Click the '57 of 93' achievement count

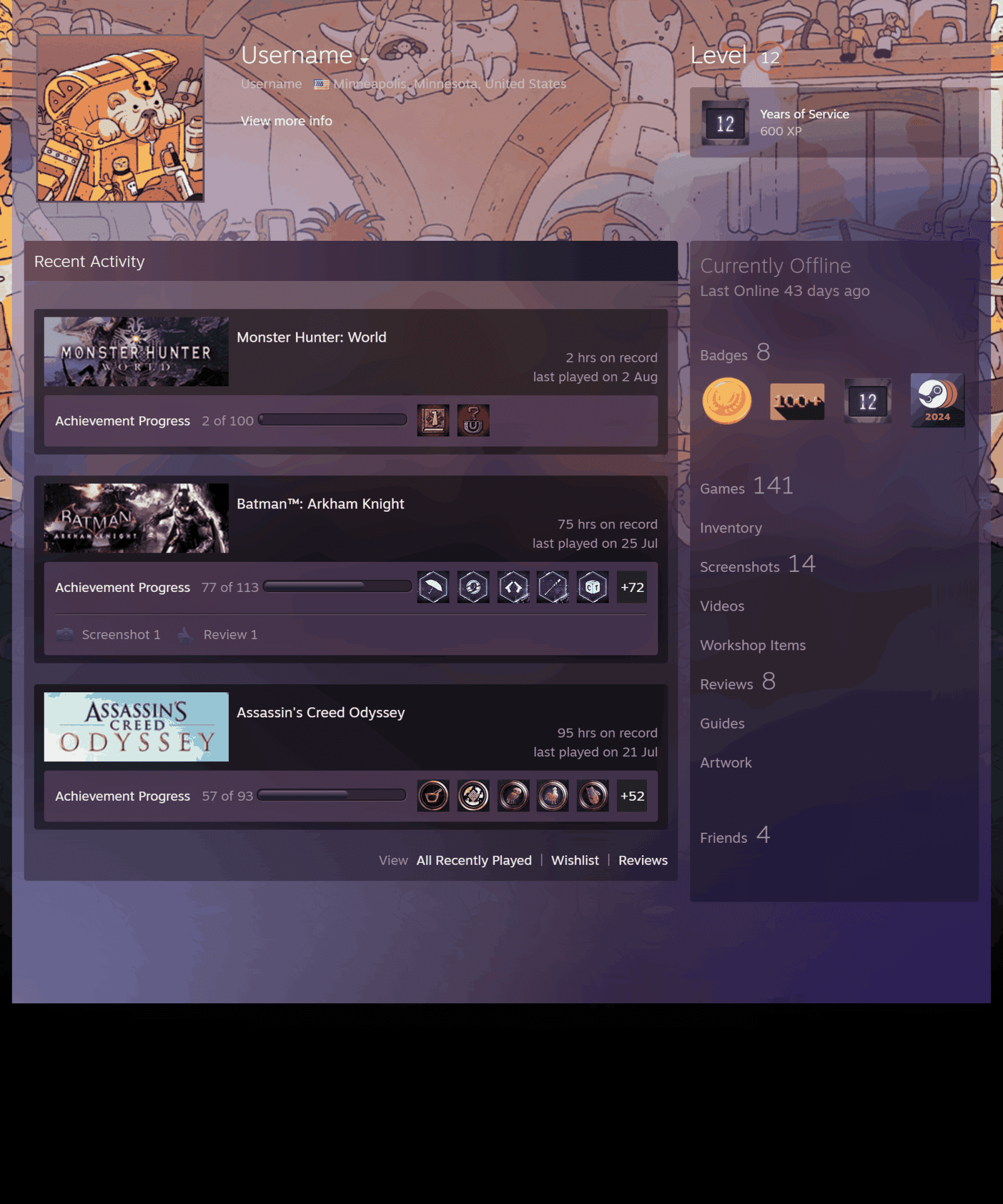pyautogui.click(x=228, y=796)
